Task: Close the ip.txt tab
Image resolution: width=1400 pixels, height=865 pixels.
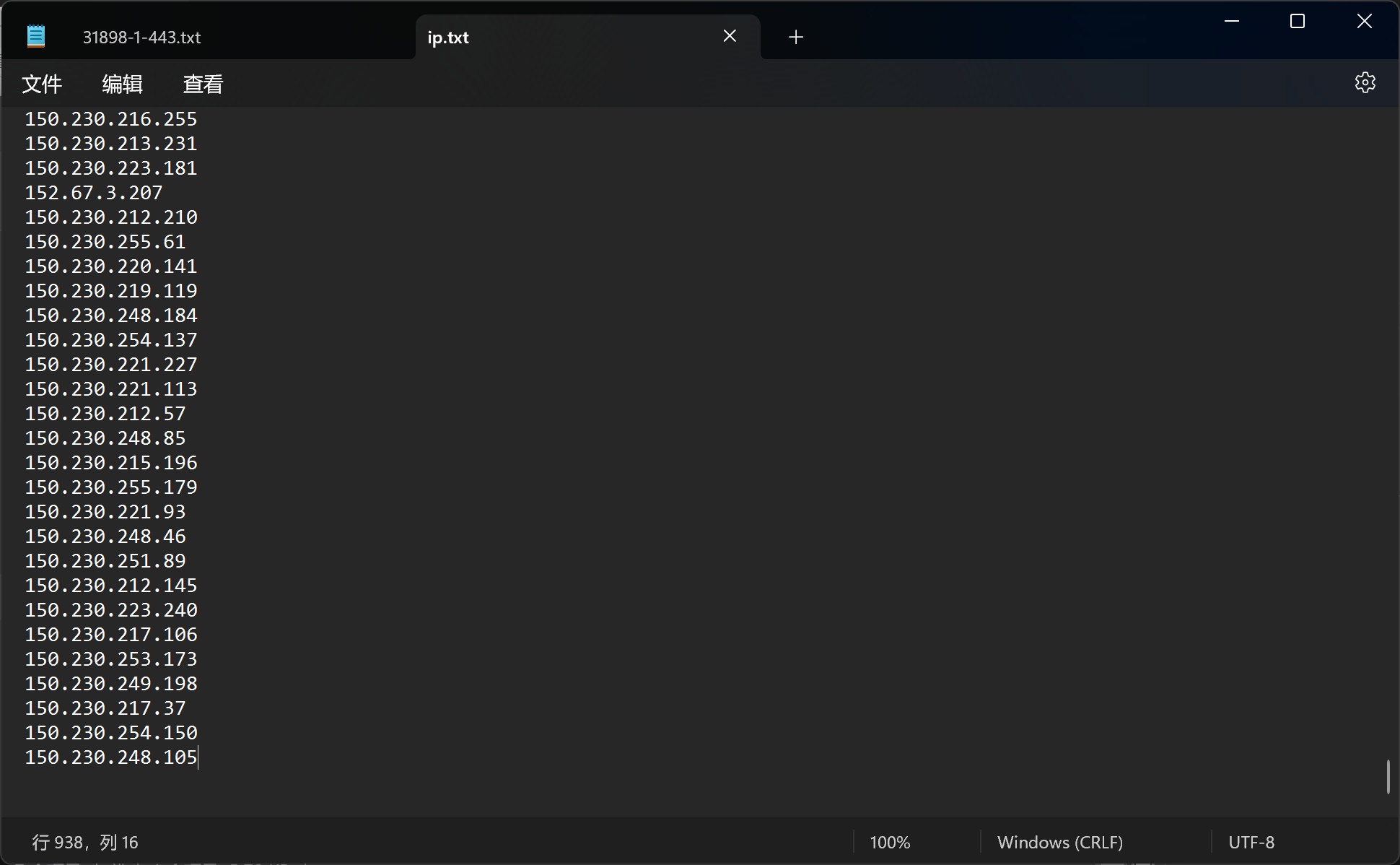Action: (x=730, y=36)
